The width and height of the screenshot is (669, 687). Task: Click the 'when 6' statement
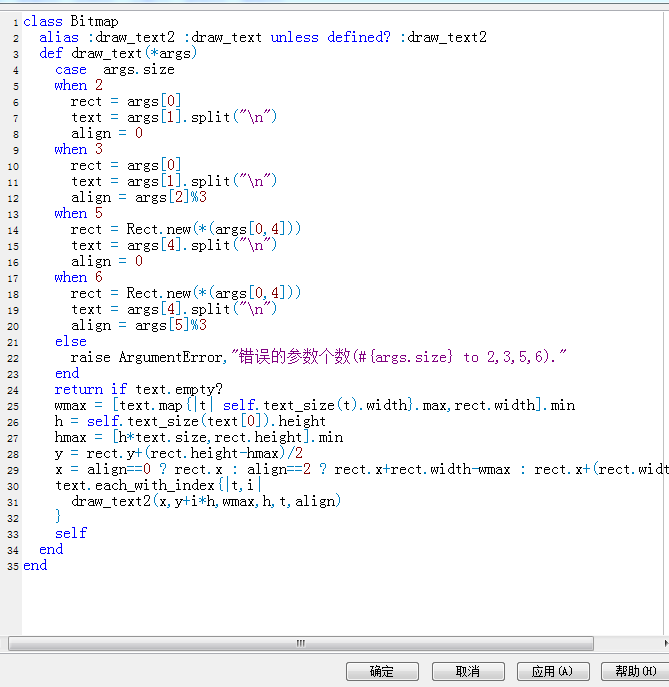[x=78, y=277]
